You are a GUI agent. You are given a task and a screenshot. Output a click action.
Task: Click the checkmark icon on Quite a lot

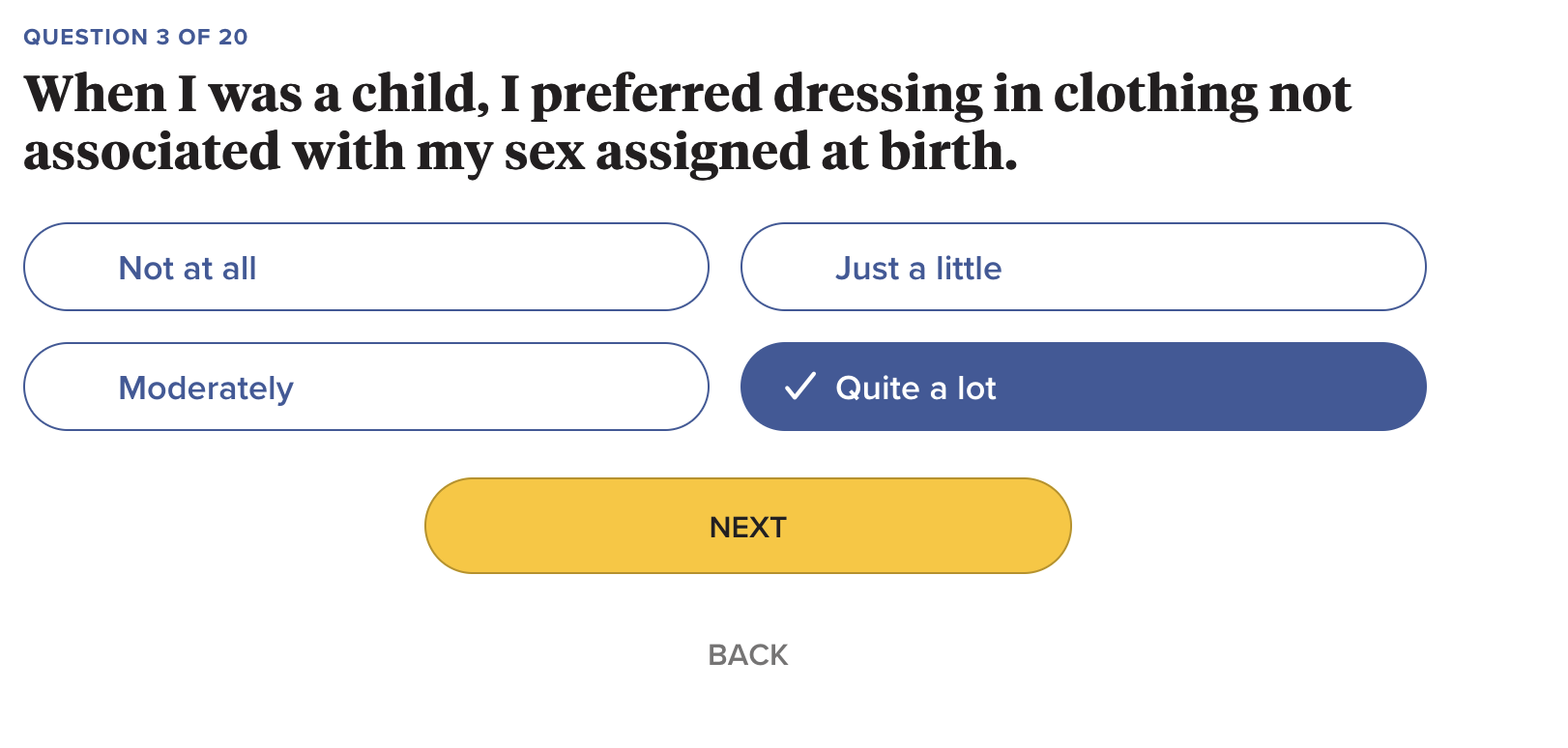(800, 387)
